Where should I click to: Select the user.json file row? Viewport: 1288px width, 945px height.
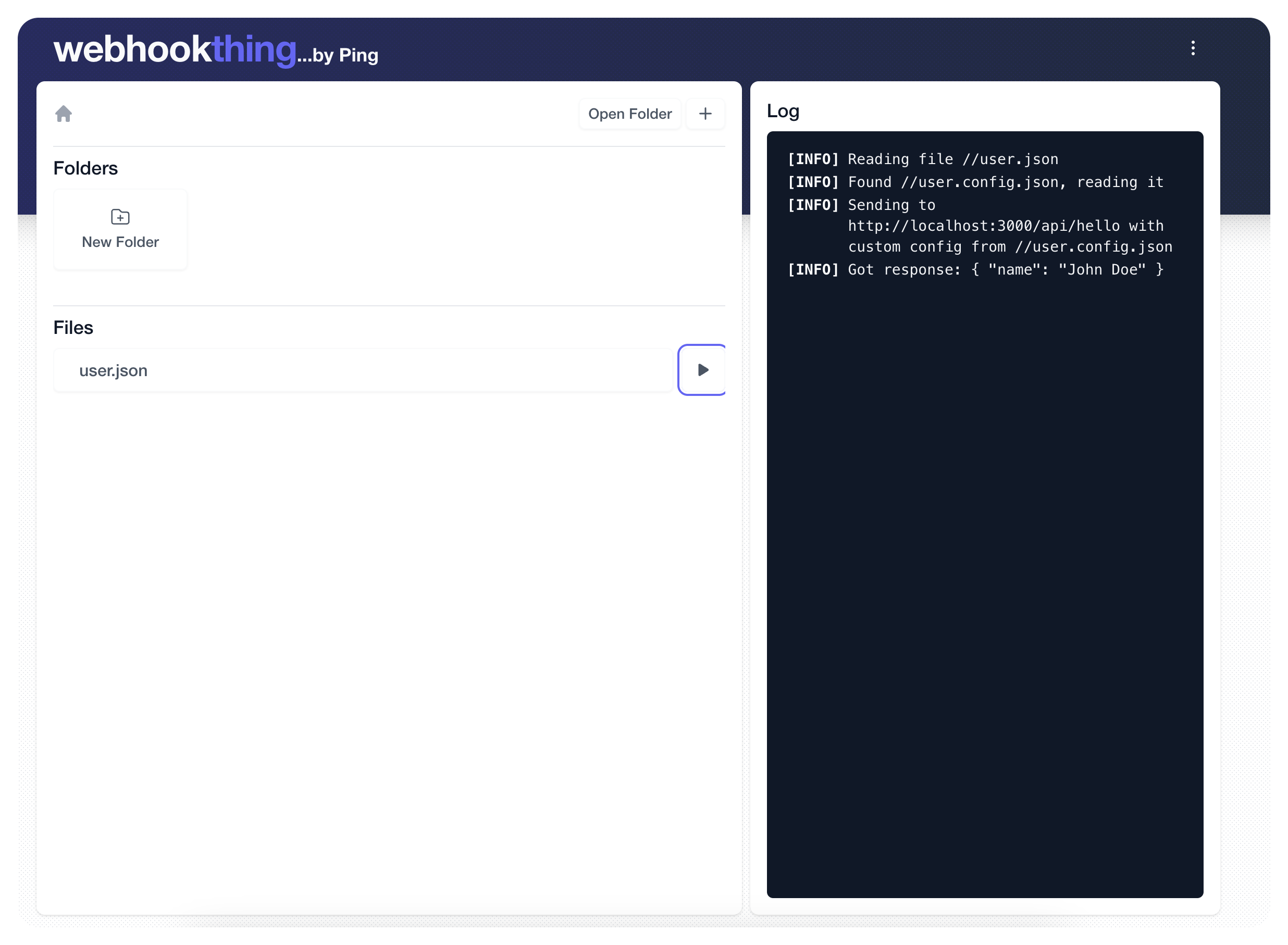pyautogui.click(x=363, y=370)
